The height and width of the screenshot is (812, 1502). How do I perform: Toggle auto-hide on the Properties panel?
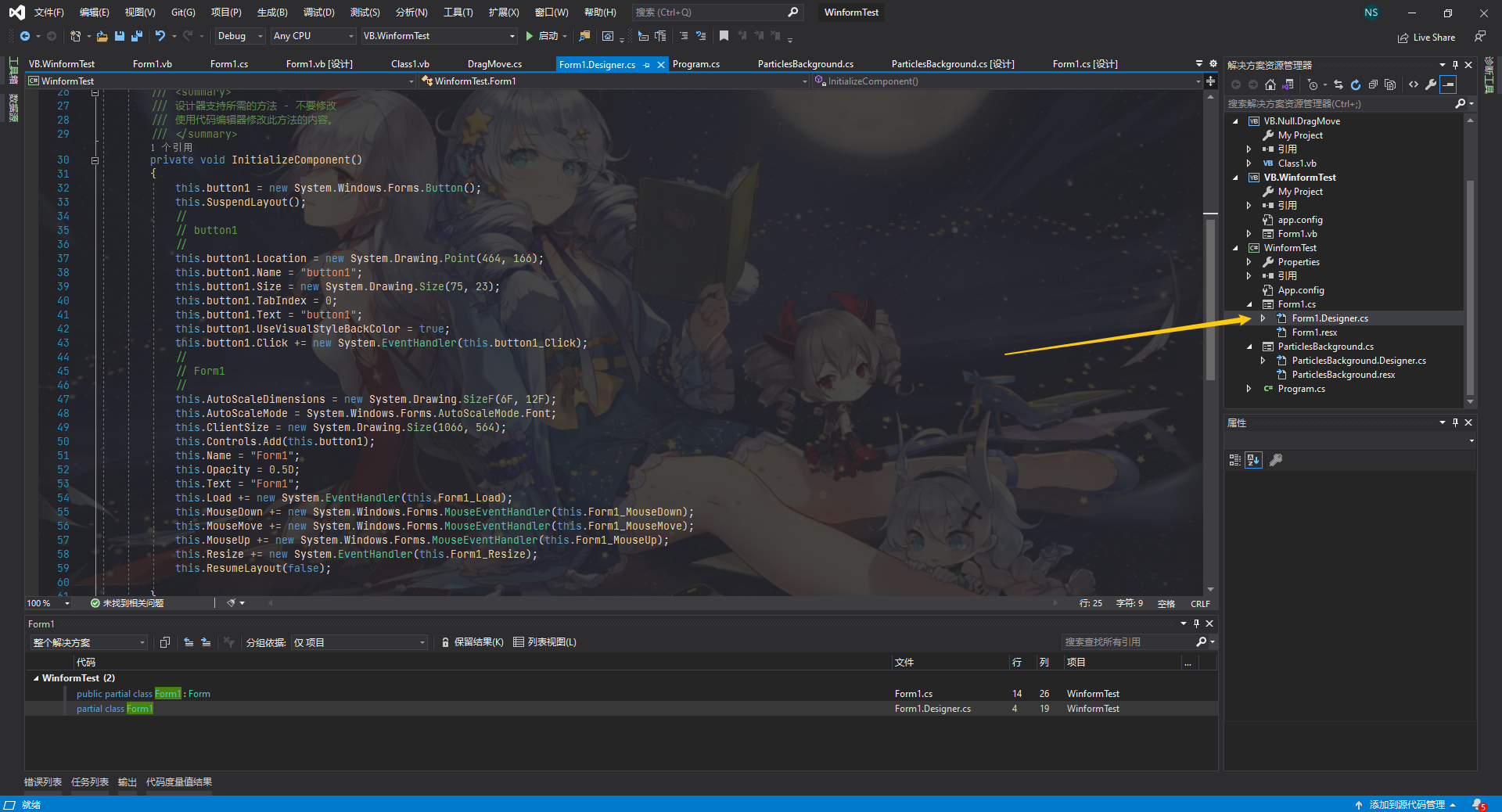coord(1456,422)
